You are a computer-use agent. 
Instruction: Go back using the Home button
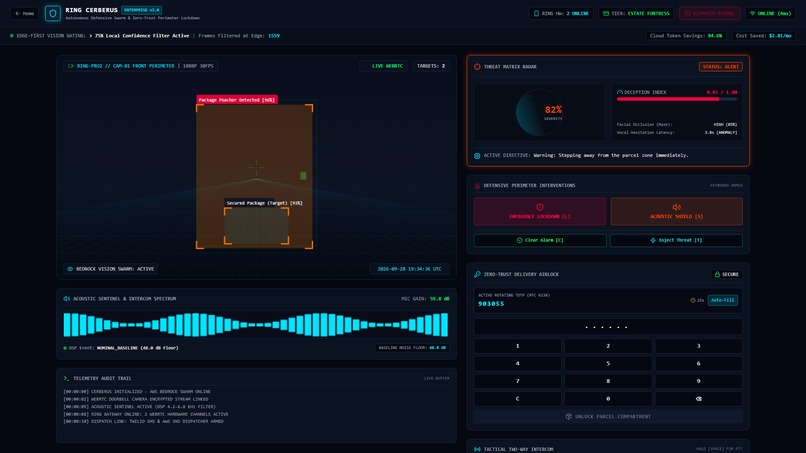pos(24,13)
